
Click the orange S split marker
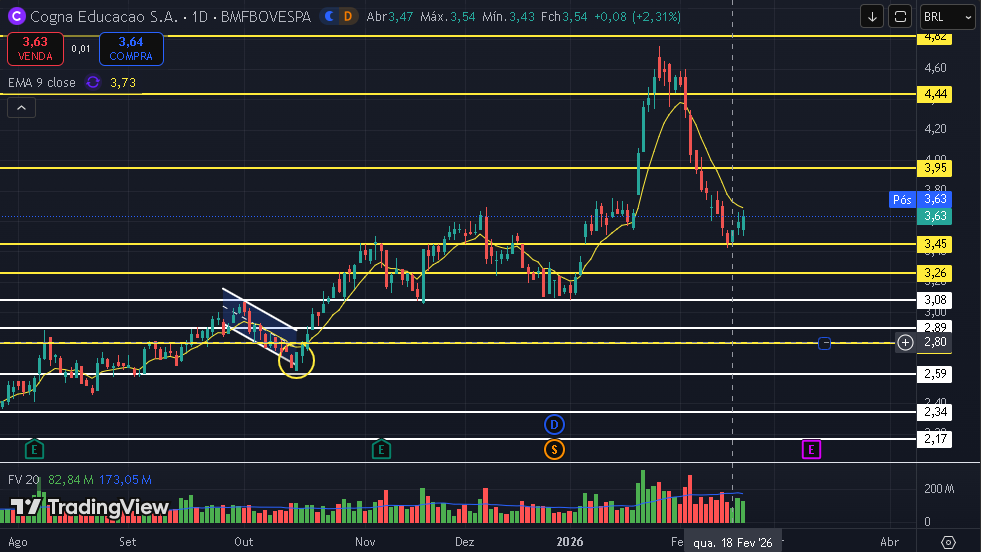click(x=554, y=449)
